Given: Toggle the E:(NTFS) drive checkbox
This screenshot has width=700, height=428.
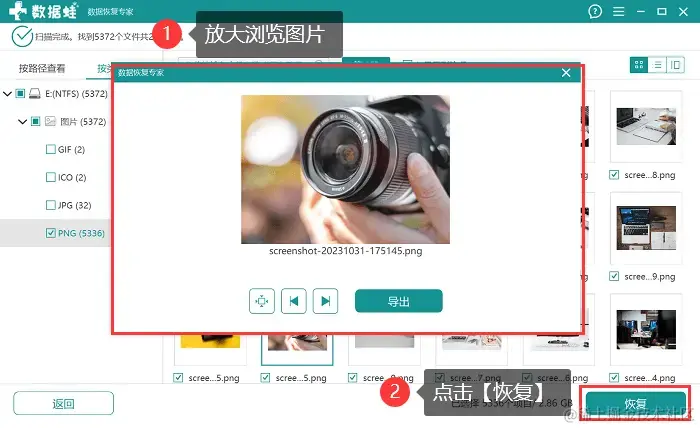Looking at the screenshot, I should tap(20, 93).
